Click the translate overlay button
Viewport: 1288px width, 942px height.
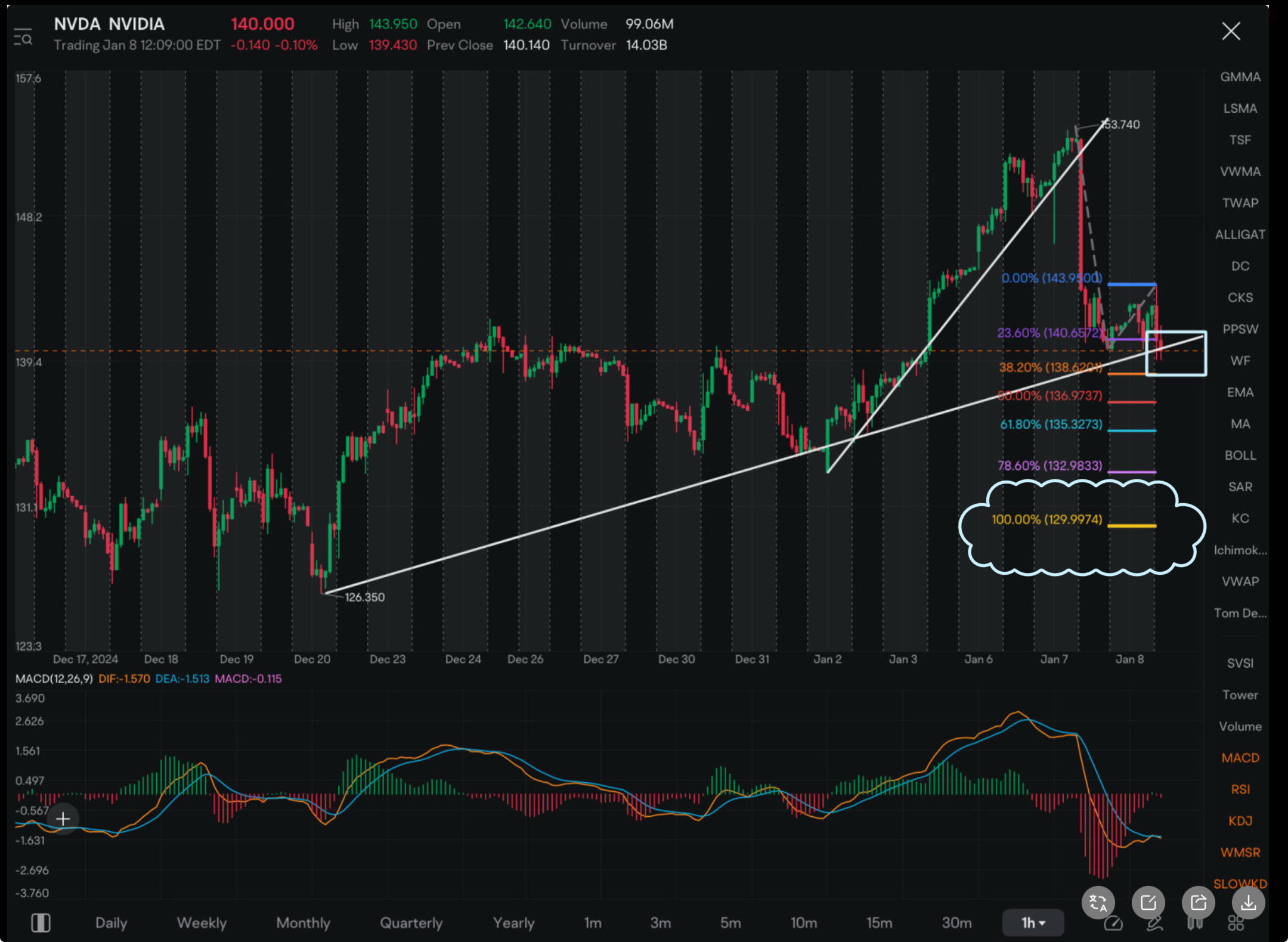click(1098, 903)
